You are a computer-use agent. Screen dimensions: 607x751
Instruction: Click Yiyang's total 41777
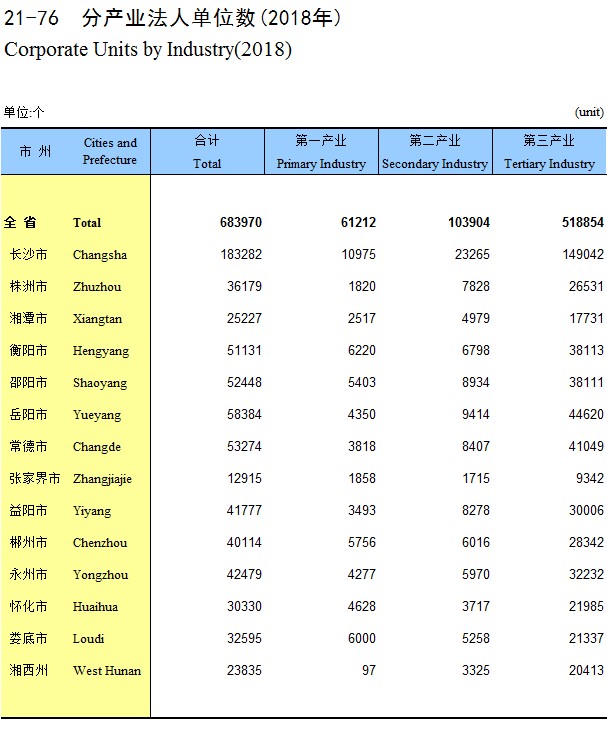click(244, 511)
